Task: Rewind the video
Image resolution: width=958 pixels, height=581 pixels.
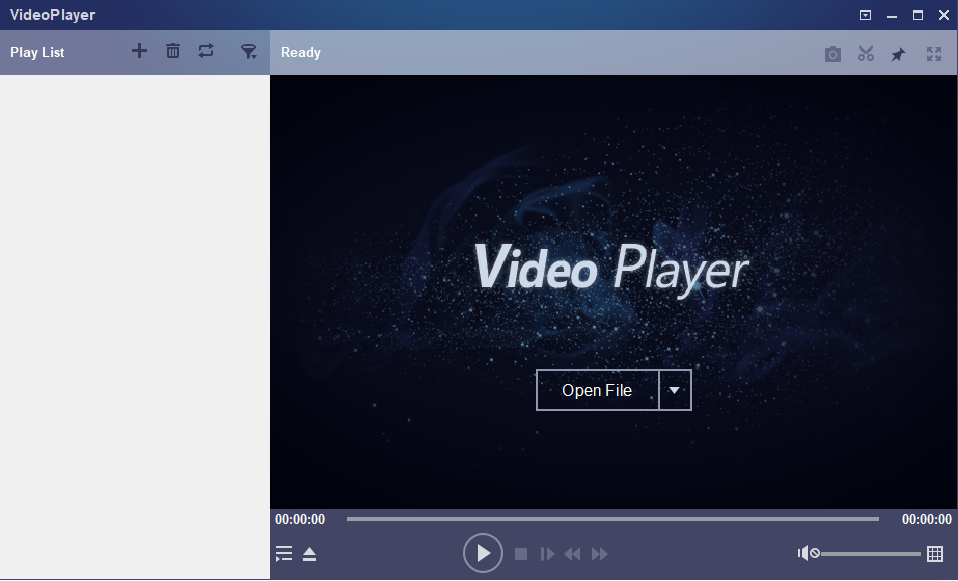Action: 572,554
